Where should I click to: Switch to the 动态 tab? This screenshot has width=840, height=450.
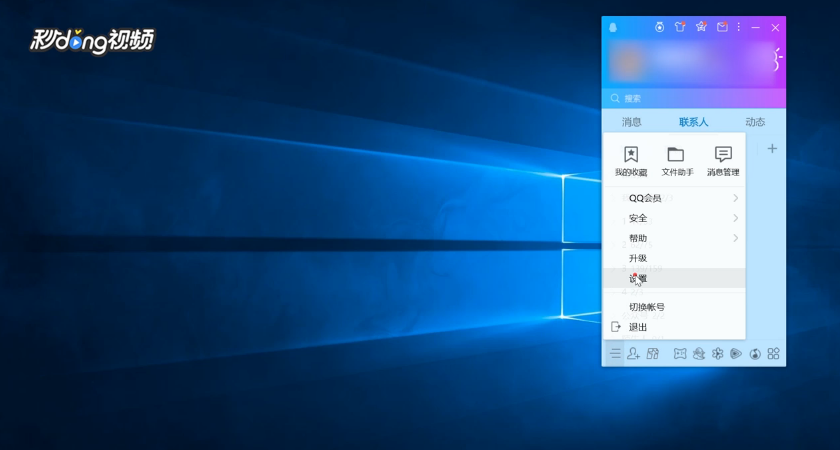(755, 122)
